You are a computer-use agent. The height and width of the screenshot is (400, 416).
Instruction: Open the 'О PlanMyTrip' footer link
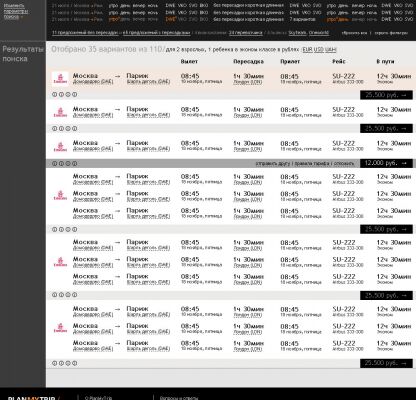98,398
